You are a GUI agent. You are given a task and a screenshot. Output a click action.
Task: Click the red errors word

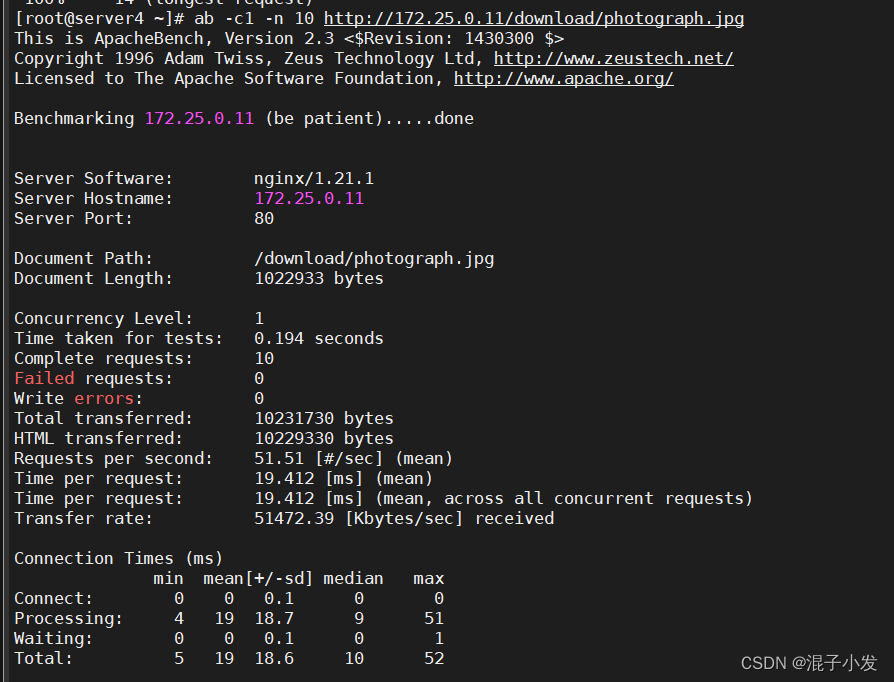click(x=104, y=398)
